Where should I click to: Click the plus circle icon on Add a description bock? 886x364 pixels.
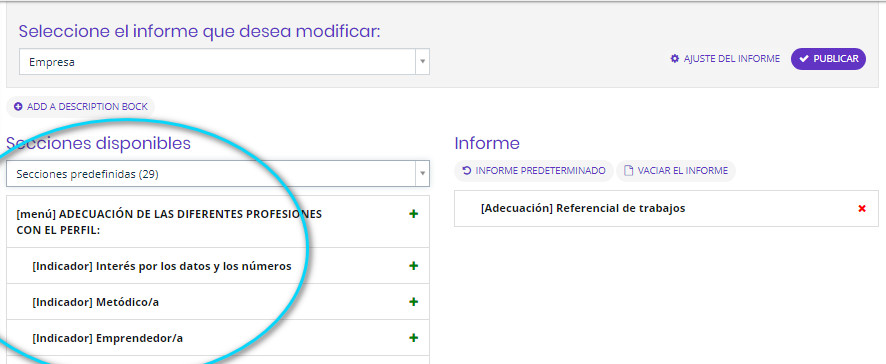click(19, 106)
